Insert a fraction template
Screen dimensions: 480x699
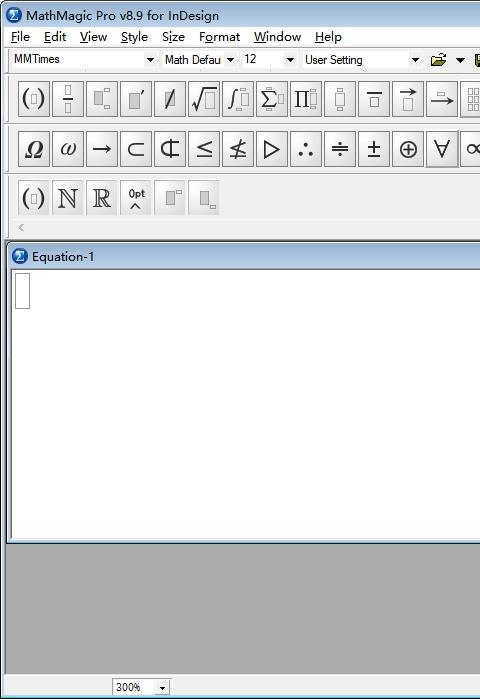(x=68, y=99)
